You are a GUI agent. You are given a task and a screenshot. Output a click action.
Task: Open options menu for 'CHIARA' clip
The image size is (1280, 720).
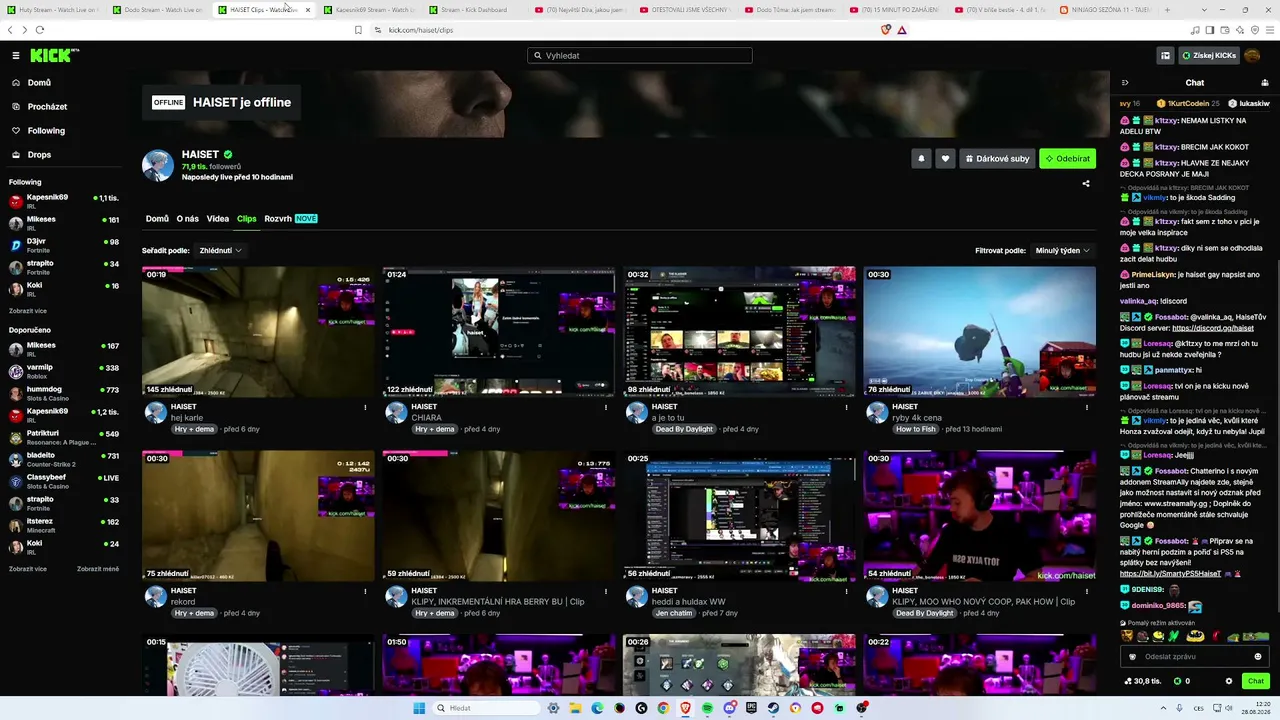tap(605, 407)
